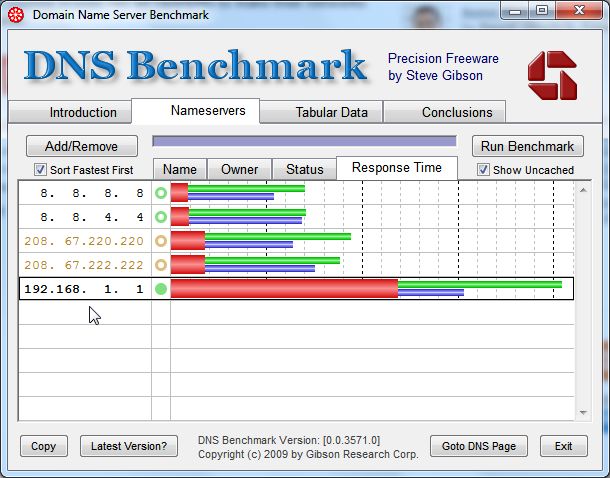The image size is (610, 478).
Task: Open the Conclusions tab
Action: click(x=445, y=112)
